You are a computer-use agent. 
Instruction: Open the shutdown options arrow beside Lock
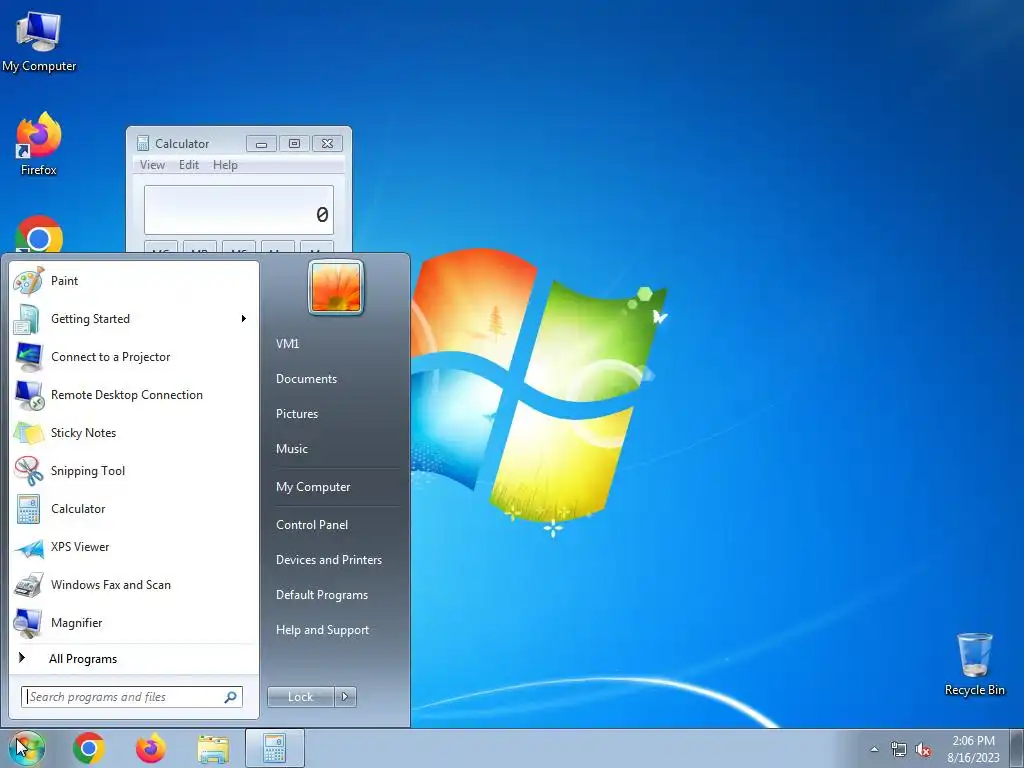coord(345,697)
